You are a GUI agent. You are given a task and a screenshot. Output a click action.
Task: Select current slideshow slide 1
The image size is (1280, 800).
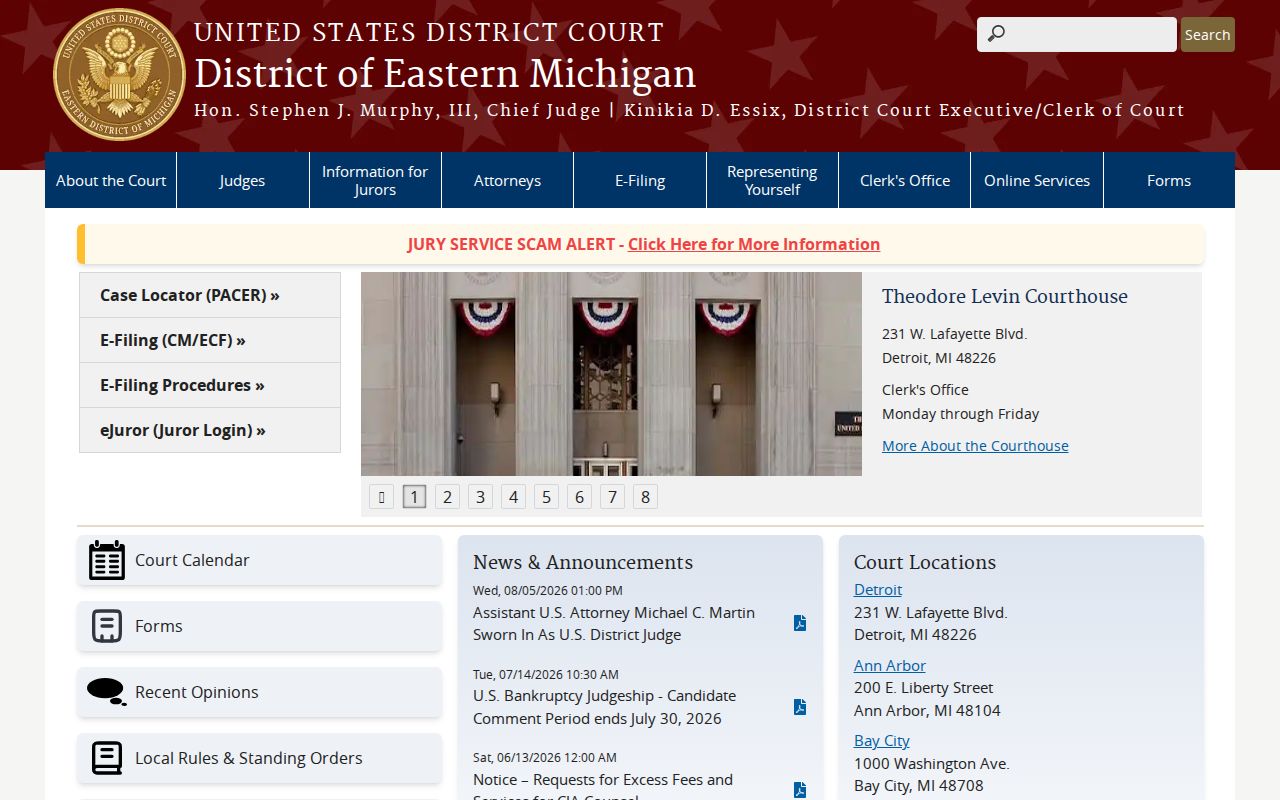tap(415, 497)
